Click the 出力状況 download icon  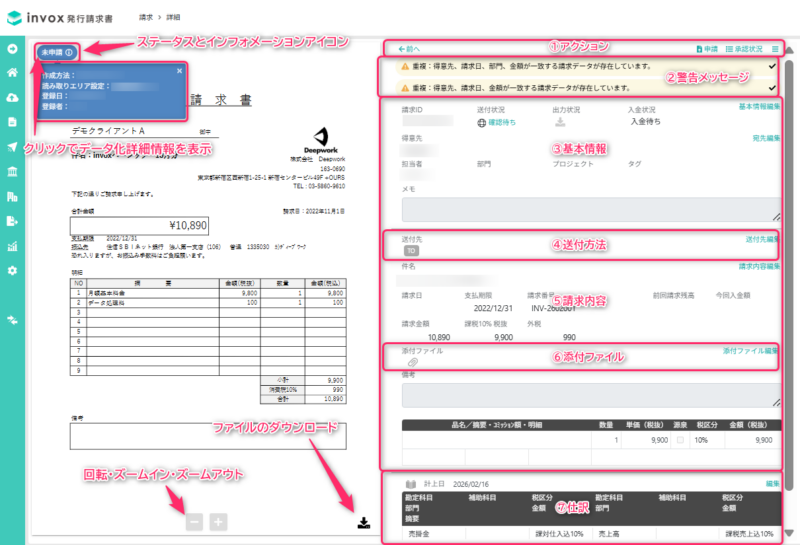[560, 121]
